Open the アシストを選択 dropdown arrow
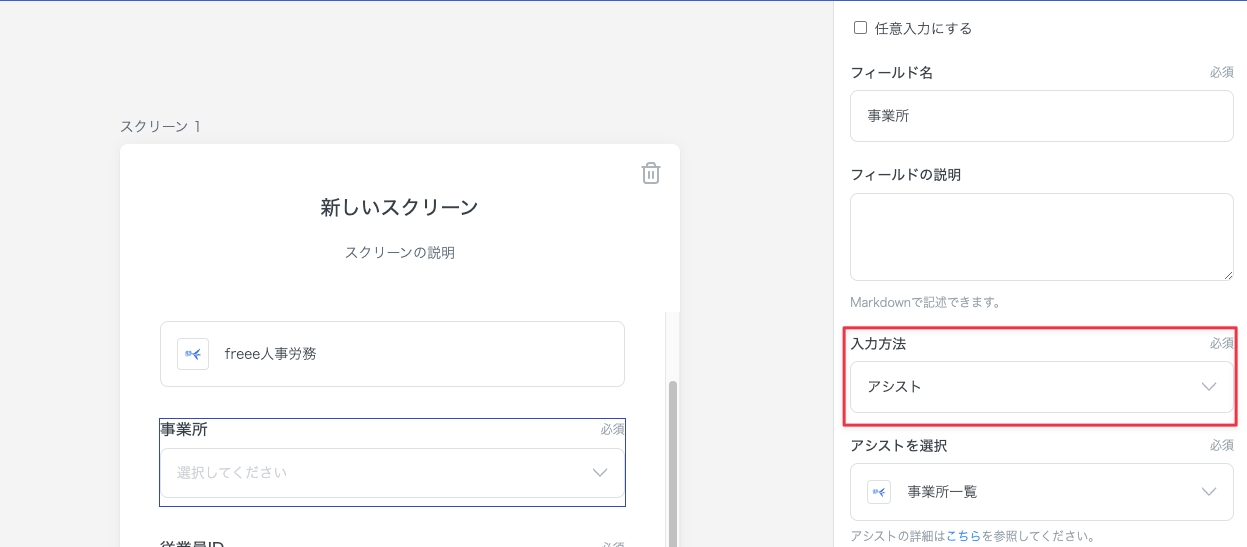 pos(1208,492)
